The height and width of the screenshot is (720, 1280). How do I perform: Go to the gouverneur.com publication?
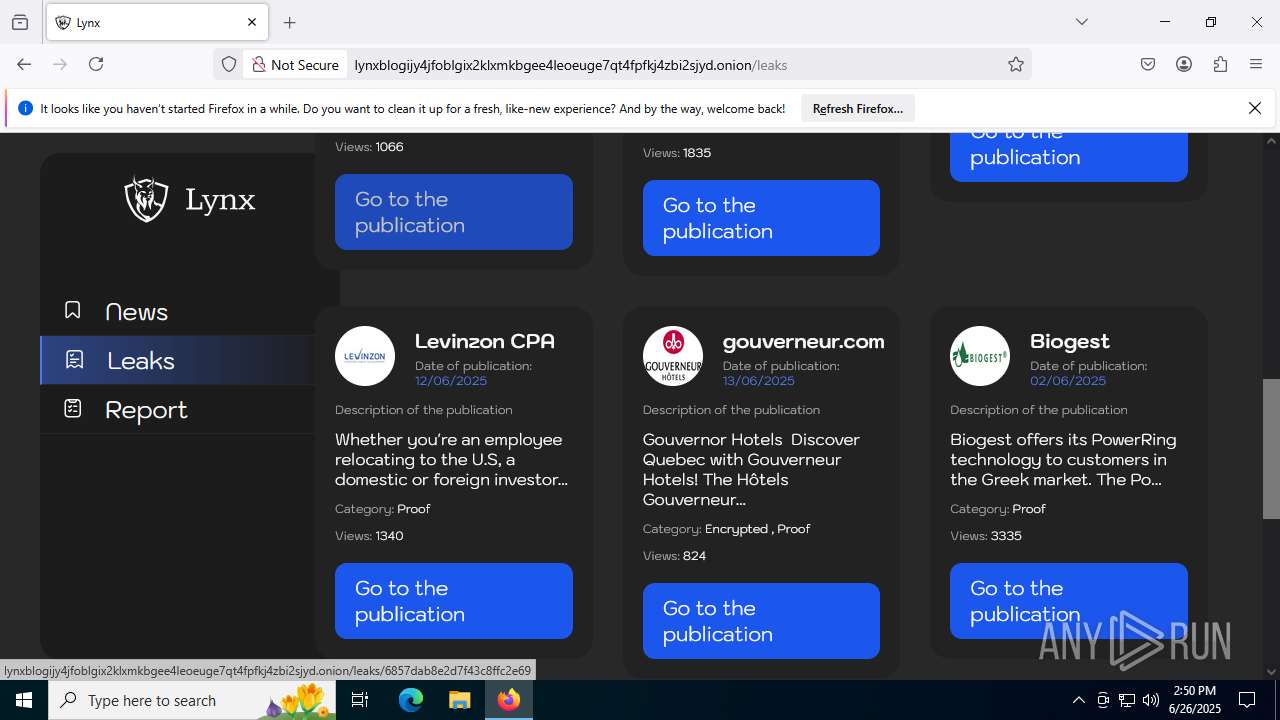(x=761, y=621)
